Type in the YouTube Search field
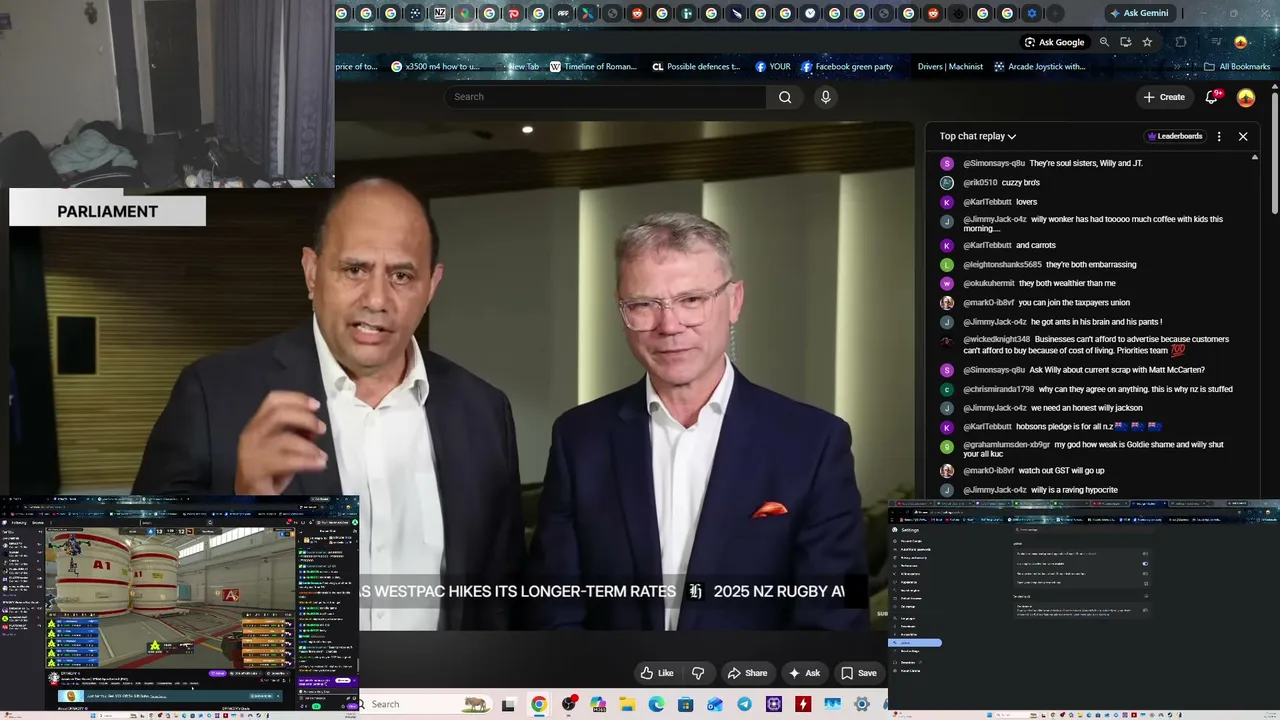 click(x=606, y=97)
